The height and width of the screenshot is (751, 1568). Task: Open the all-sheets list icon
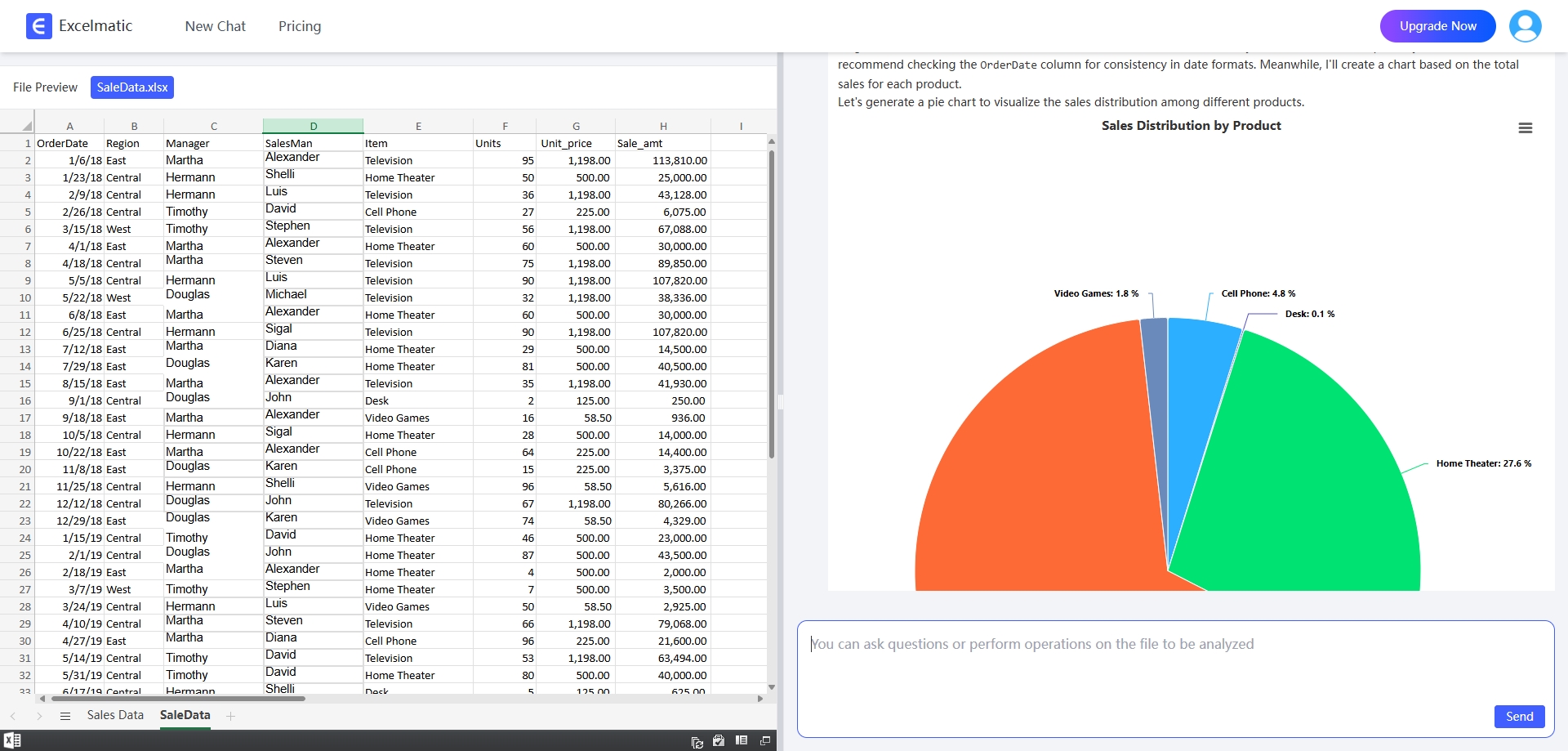pos(65,716)
